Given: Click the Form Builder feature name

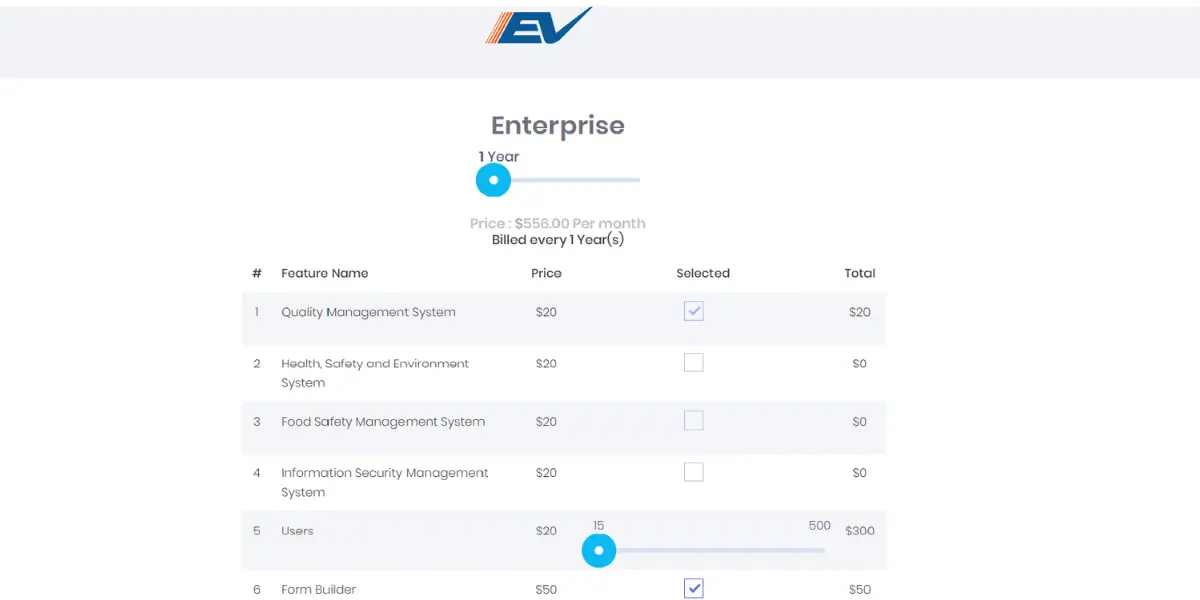Looking at the screenshot, I should tap(318, 589).
